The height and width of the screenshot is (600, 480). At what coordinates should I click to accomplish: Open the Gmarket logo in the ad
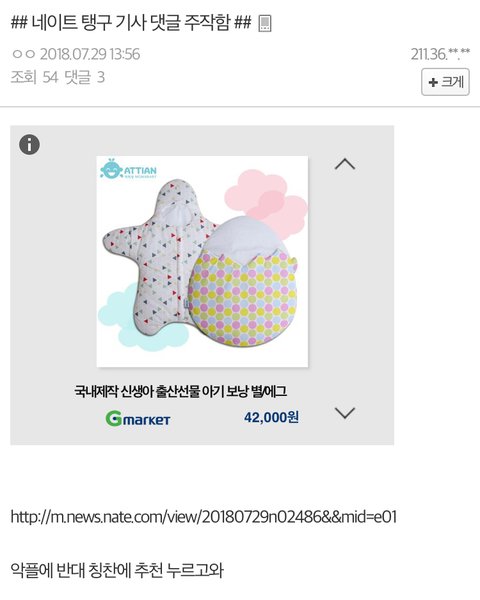point(138,419)
